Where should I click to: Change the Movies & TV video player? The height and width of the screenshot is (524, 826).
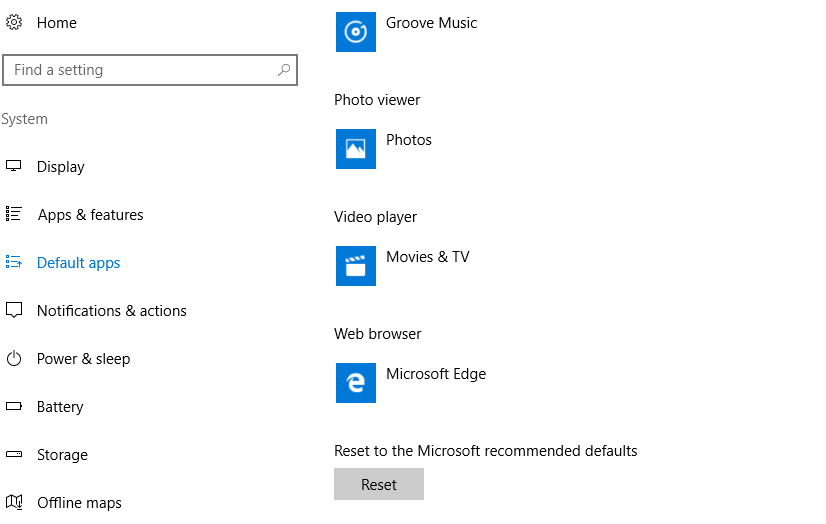pos(428,257)
